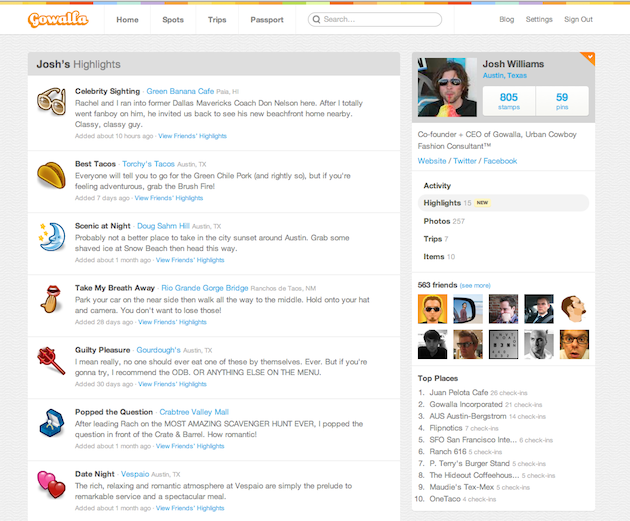This screenshot has width=630, height=521.
Task: Open Crabtree Valley Mall link
Action: tap(194, 412)
